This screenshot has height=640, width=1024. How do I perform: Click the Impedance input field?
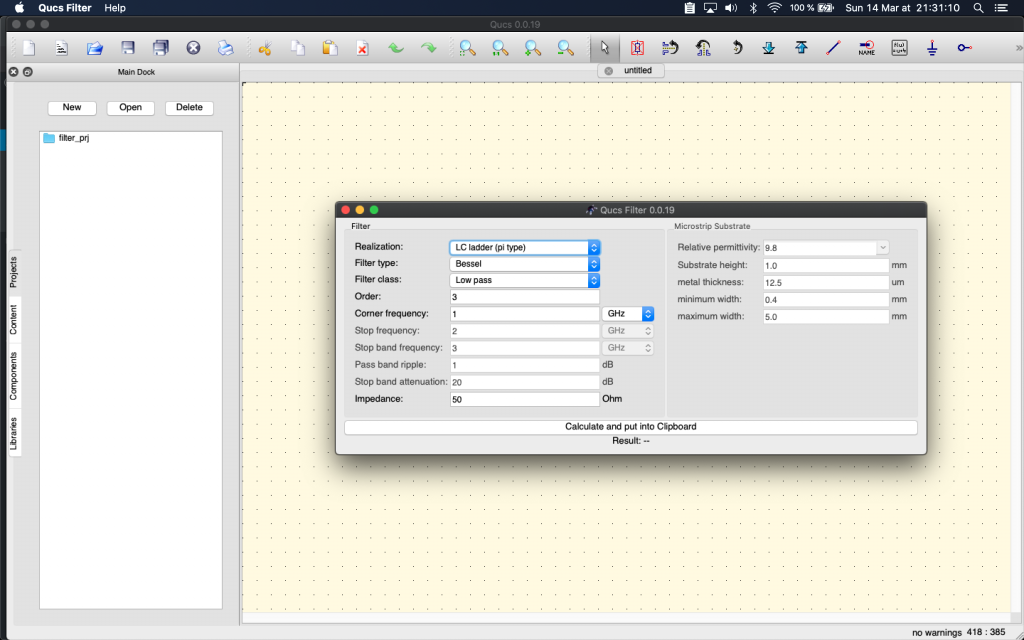[x=524, y=399]
